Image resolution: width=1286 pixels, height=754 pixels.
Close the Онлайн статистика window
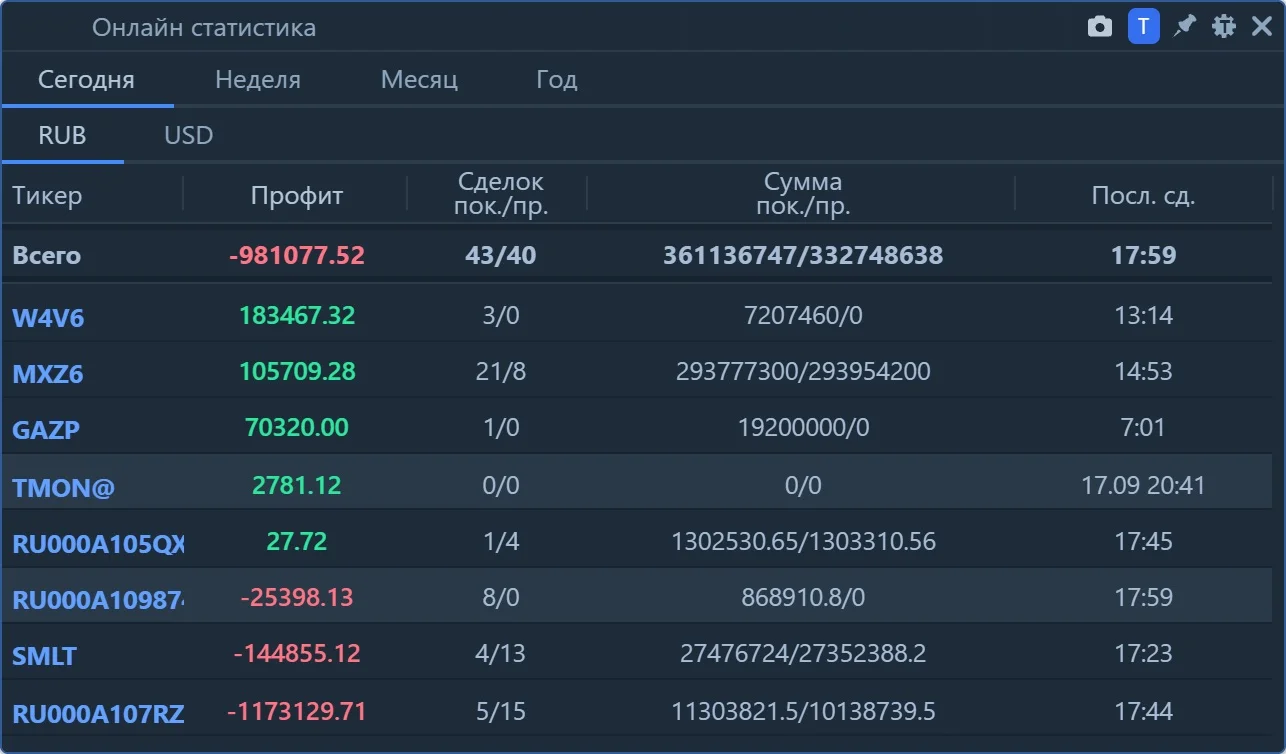[1262, 26]
